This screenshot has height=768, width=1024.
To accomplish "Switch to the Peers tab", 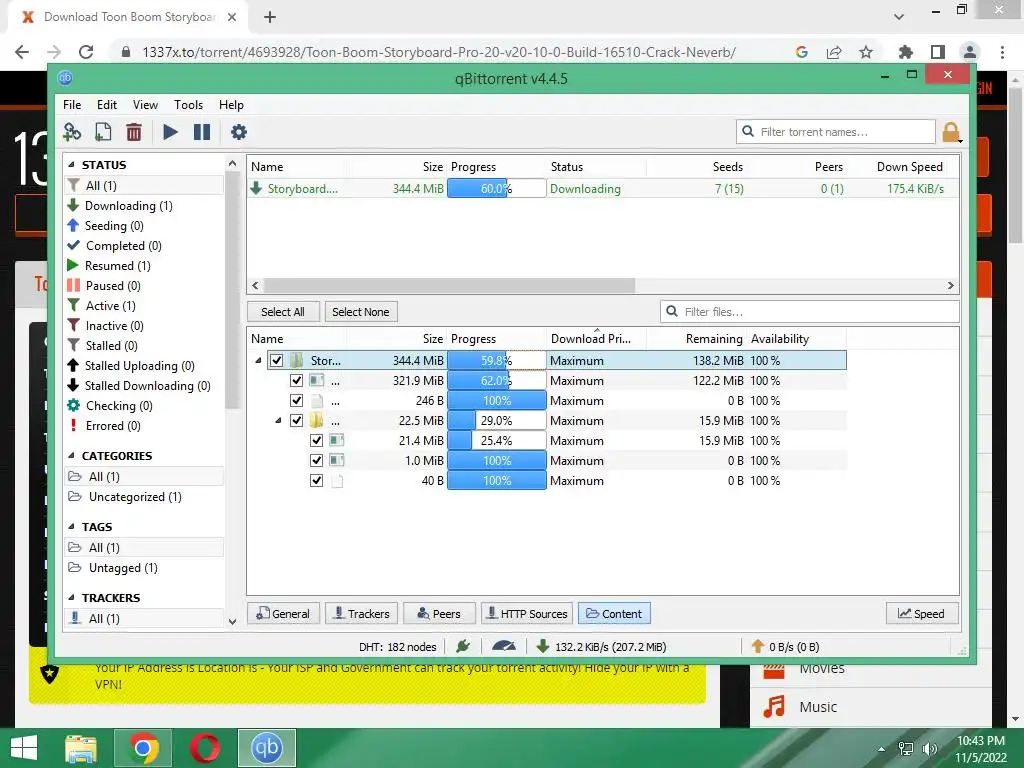I will pos(439,614).
